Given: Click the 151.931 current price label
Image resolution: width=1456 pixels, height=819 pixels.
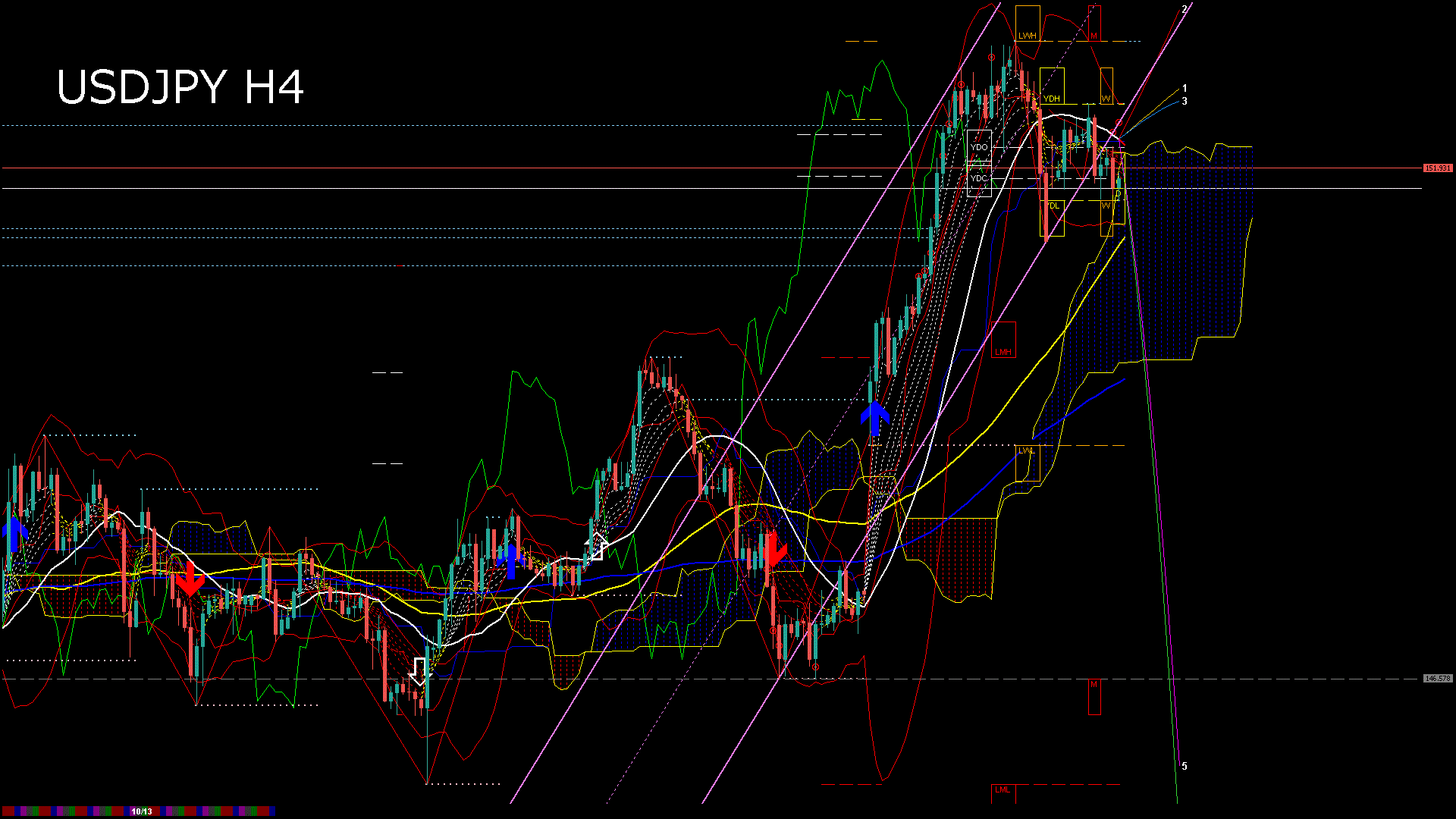Looking at the screenshot, I should coord(1437,168).
